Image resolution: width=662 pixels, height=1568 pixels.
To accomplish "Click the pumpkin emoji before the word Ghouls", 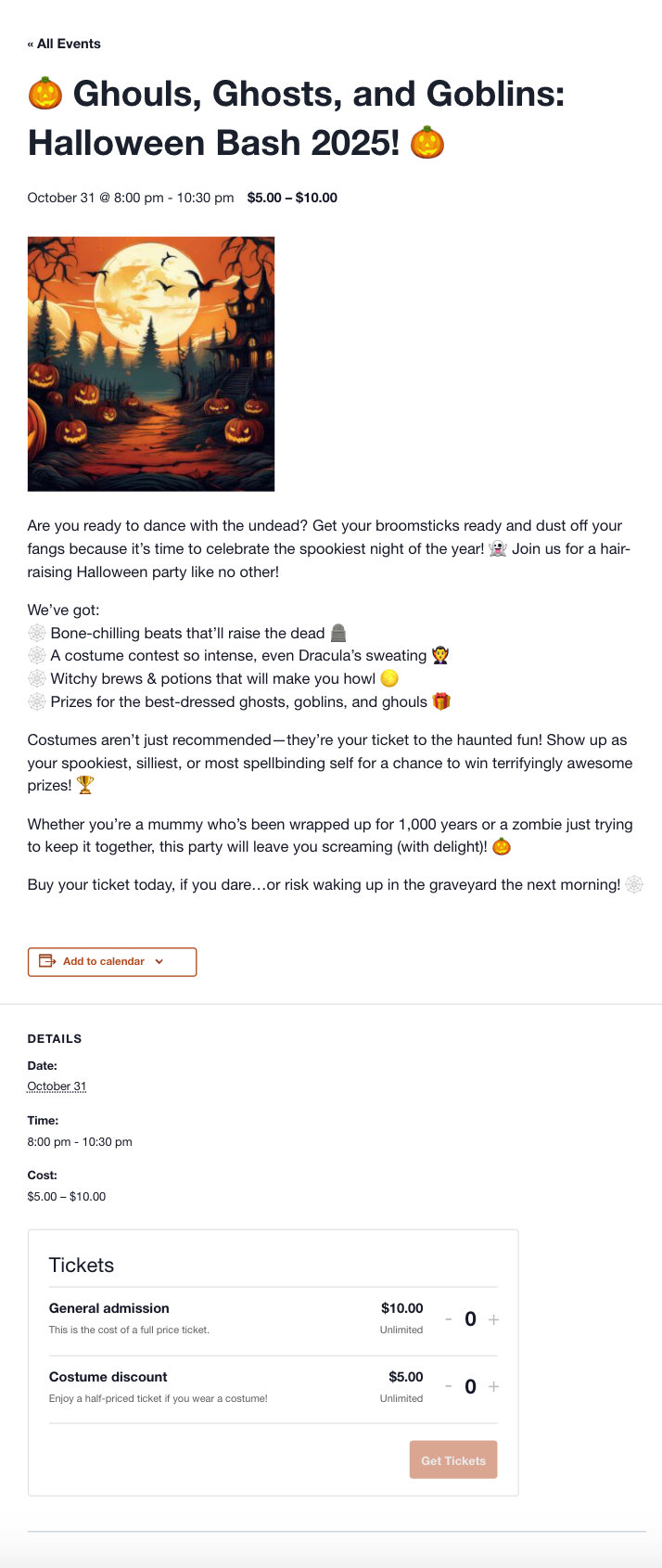I will coord(45,94).
